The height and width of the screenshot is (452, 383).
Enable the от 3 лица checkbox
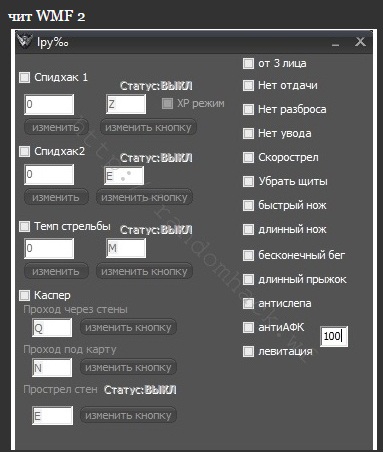pos(248,63)
